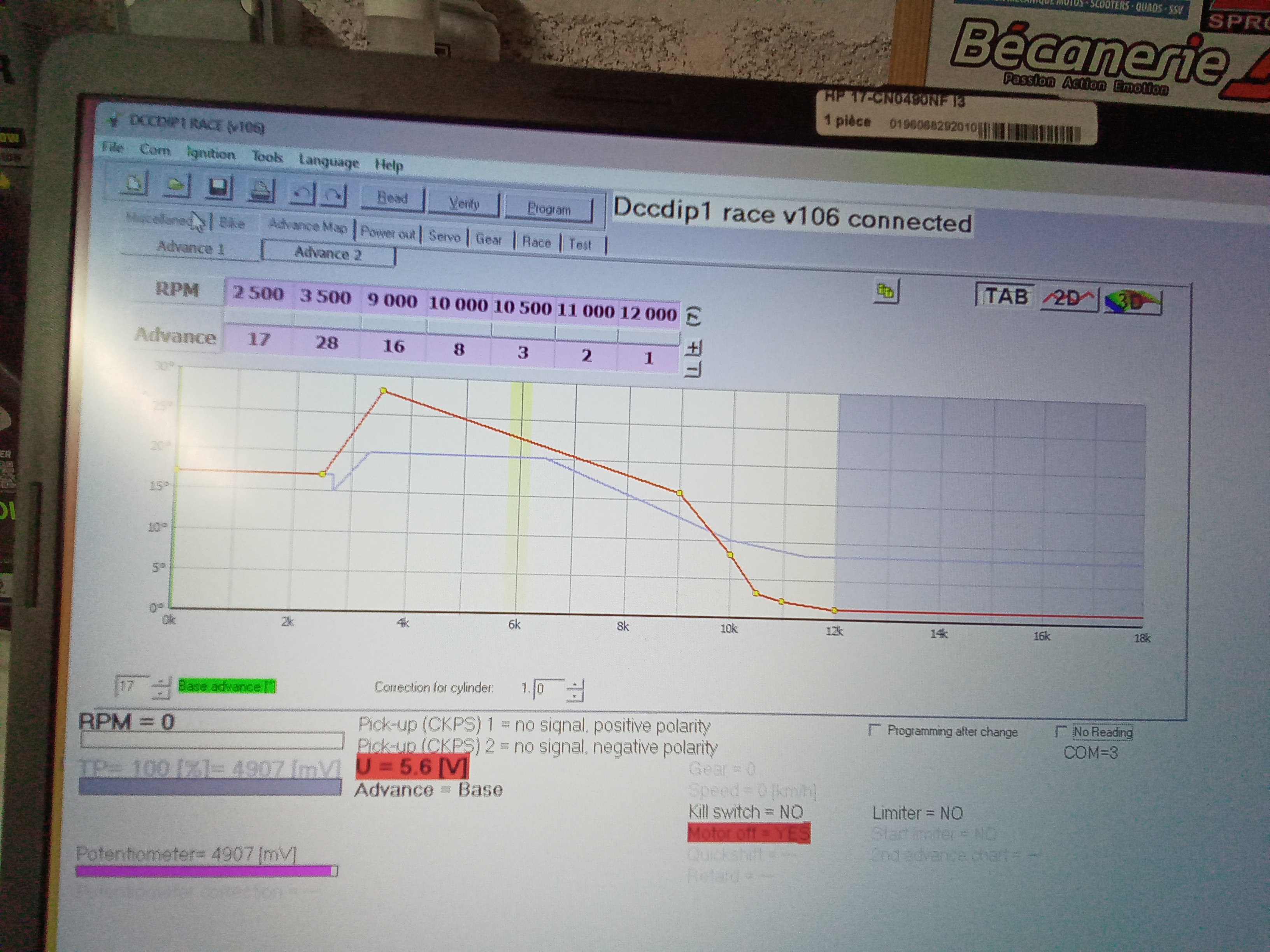This screenshot has width=1270, height=952.
Task: Select the advance cell with value 3
Action: tap(523, 352)
